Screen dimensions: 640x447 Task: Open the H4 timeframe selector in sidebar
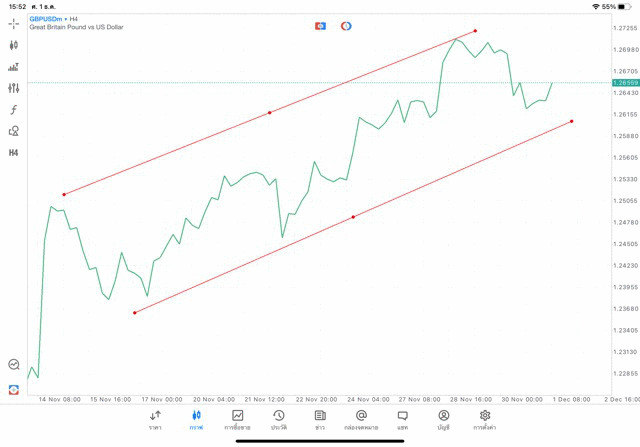click(x=13, y=153)
